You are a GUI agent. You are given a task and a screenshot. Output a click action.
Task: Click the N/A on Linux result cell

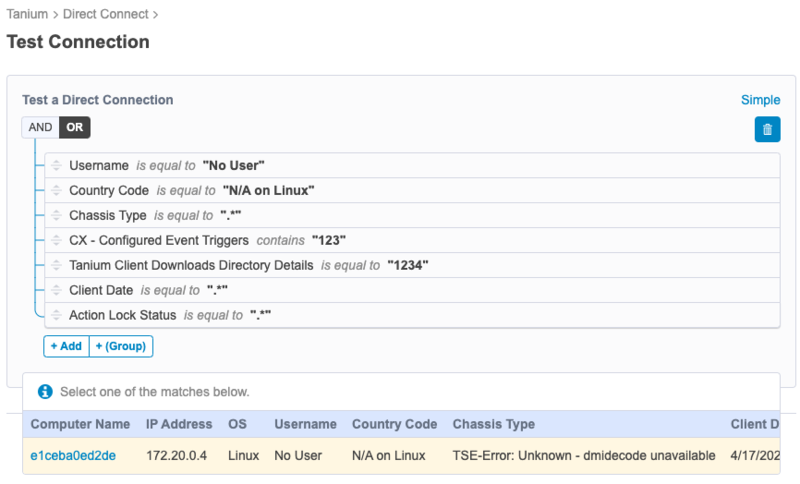(x=389, y=455)
